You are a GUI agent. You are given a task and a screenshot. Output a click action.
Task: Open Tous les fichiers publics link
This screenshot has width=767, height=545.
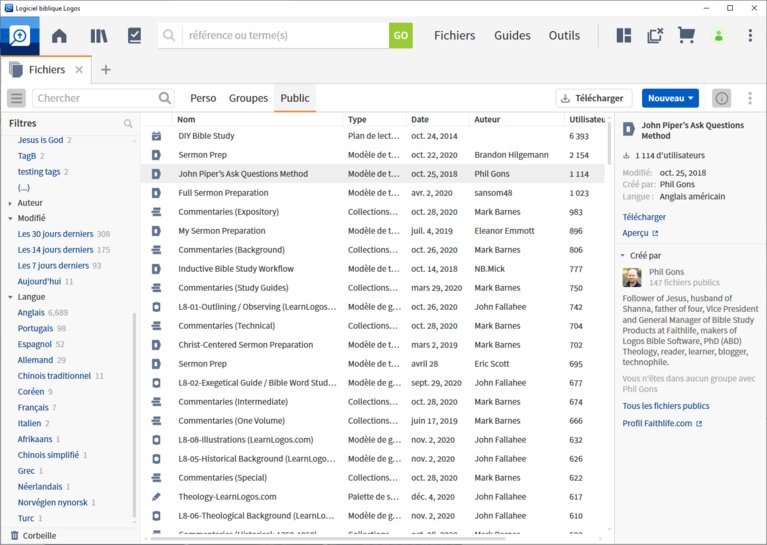point(666,406)
